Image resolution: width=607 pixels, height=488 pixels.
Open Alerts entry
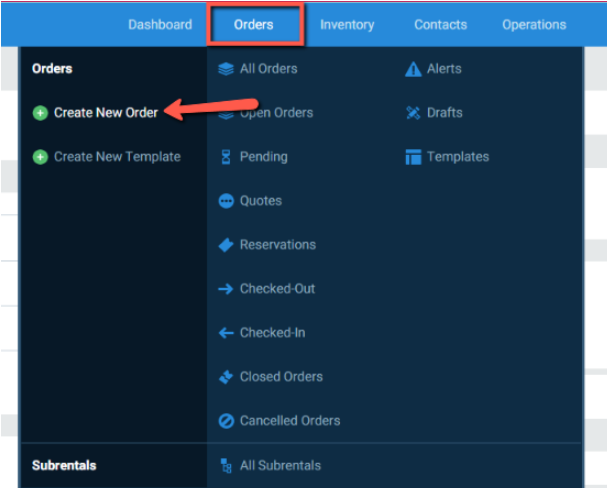click(444, 69)
